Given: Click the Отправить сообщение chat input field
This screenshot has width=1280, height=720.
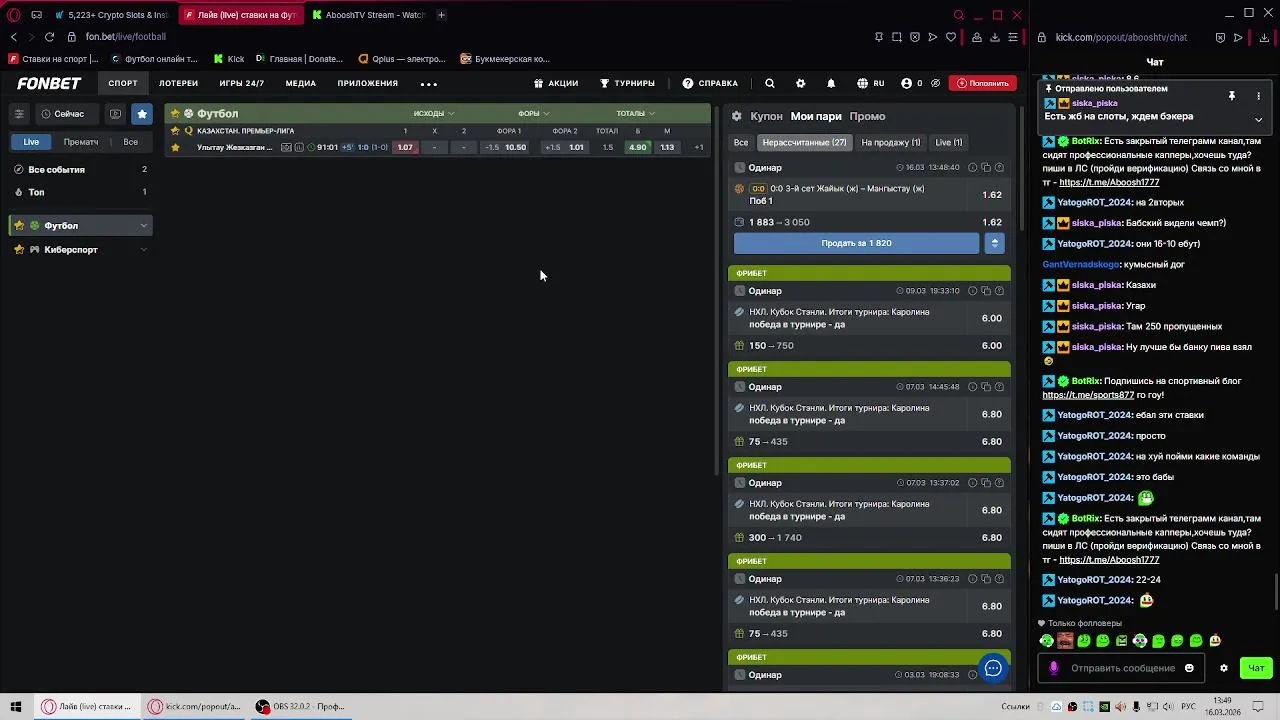Looking at the screenshot, I should [1123, 668].
